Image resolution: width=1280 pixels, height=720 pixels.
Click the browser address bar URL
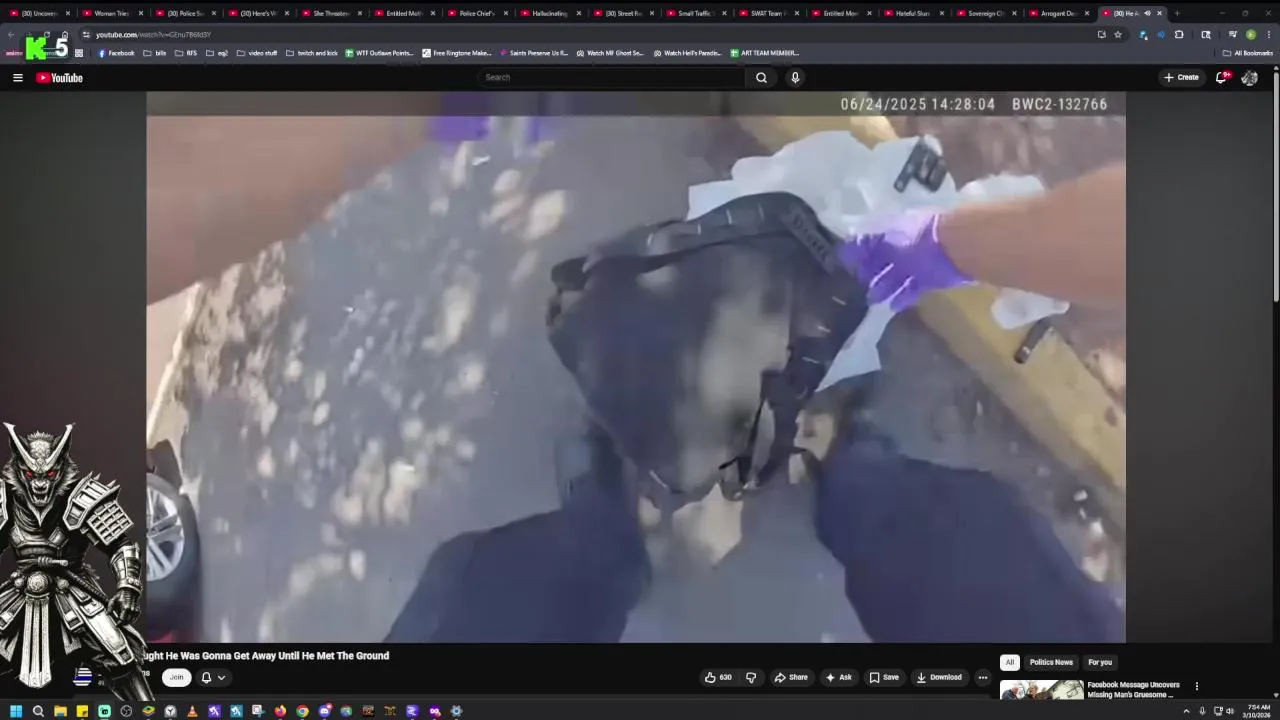[153, 34]
